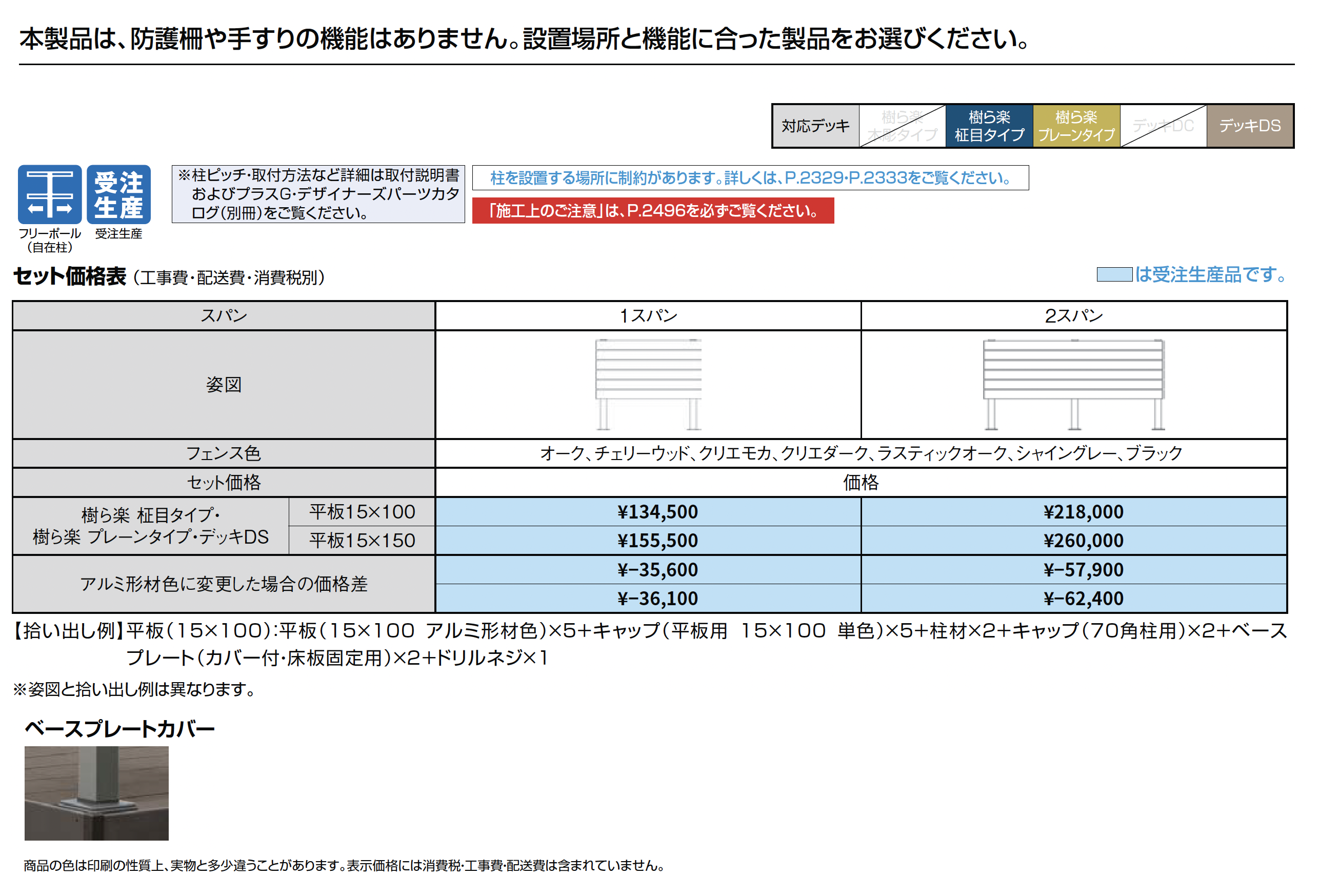
Task: Click the 2スパン fence diagram
Action: coord(1073,385)
